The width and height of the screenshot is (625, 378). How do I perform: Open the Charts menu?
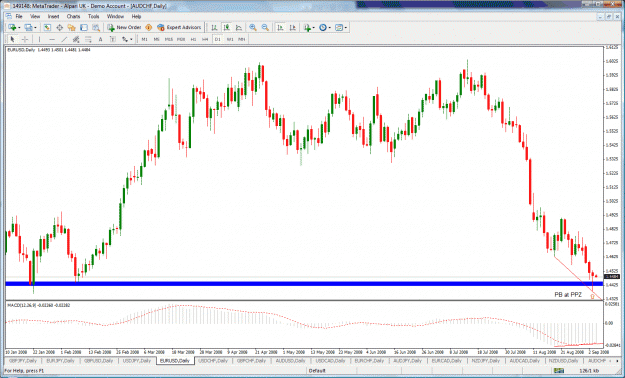coord(73,17)
